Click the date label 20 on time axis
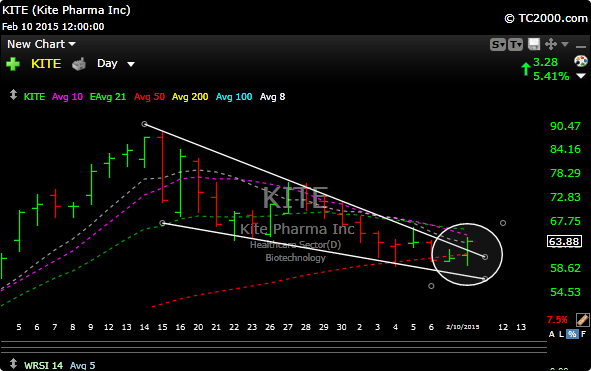The width and height of the screenshot is (591, 371). (198, 327)
